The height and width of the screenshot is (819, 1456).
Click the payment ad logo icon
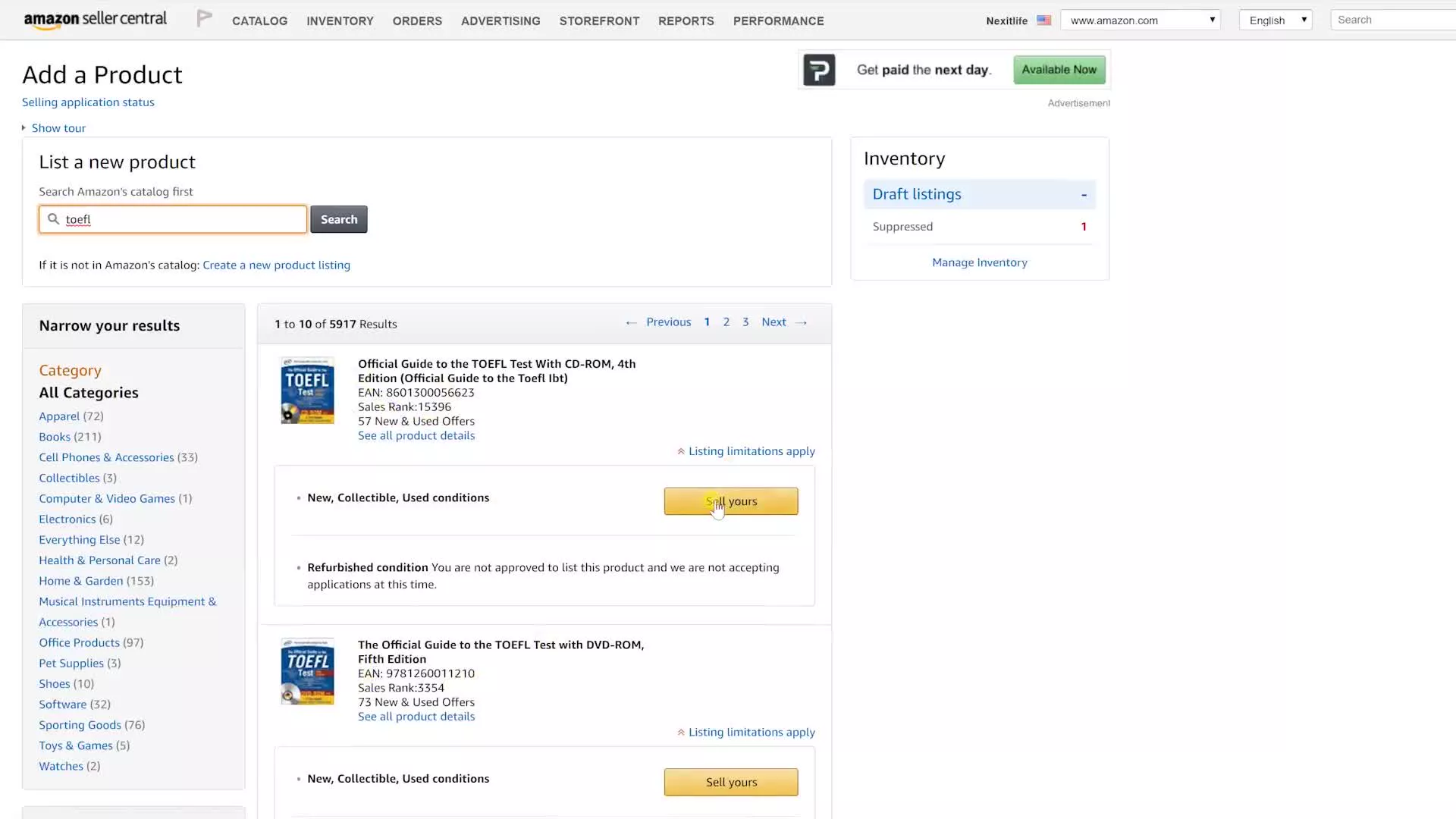pos(819,70)
